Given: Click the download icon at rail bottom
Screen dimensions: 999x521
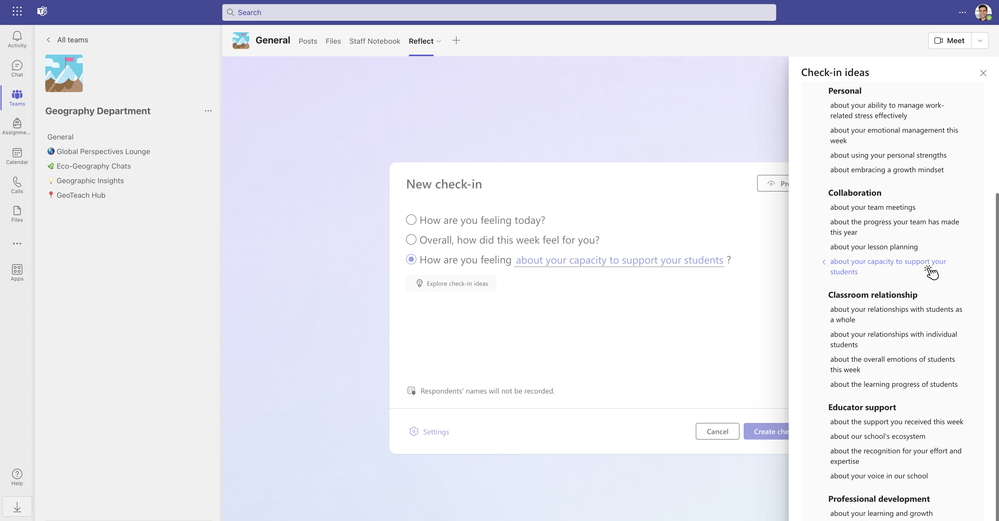Looking at the screenshot, I should click(17, 508).
